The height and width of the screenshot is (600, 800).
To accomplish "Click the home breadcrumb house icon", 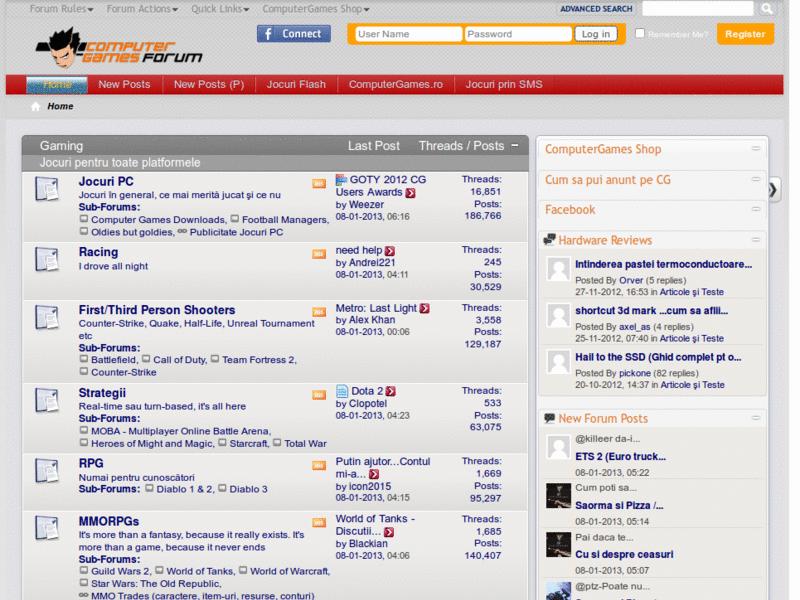I will tap(35, 106).
